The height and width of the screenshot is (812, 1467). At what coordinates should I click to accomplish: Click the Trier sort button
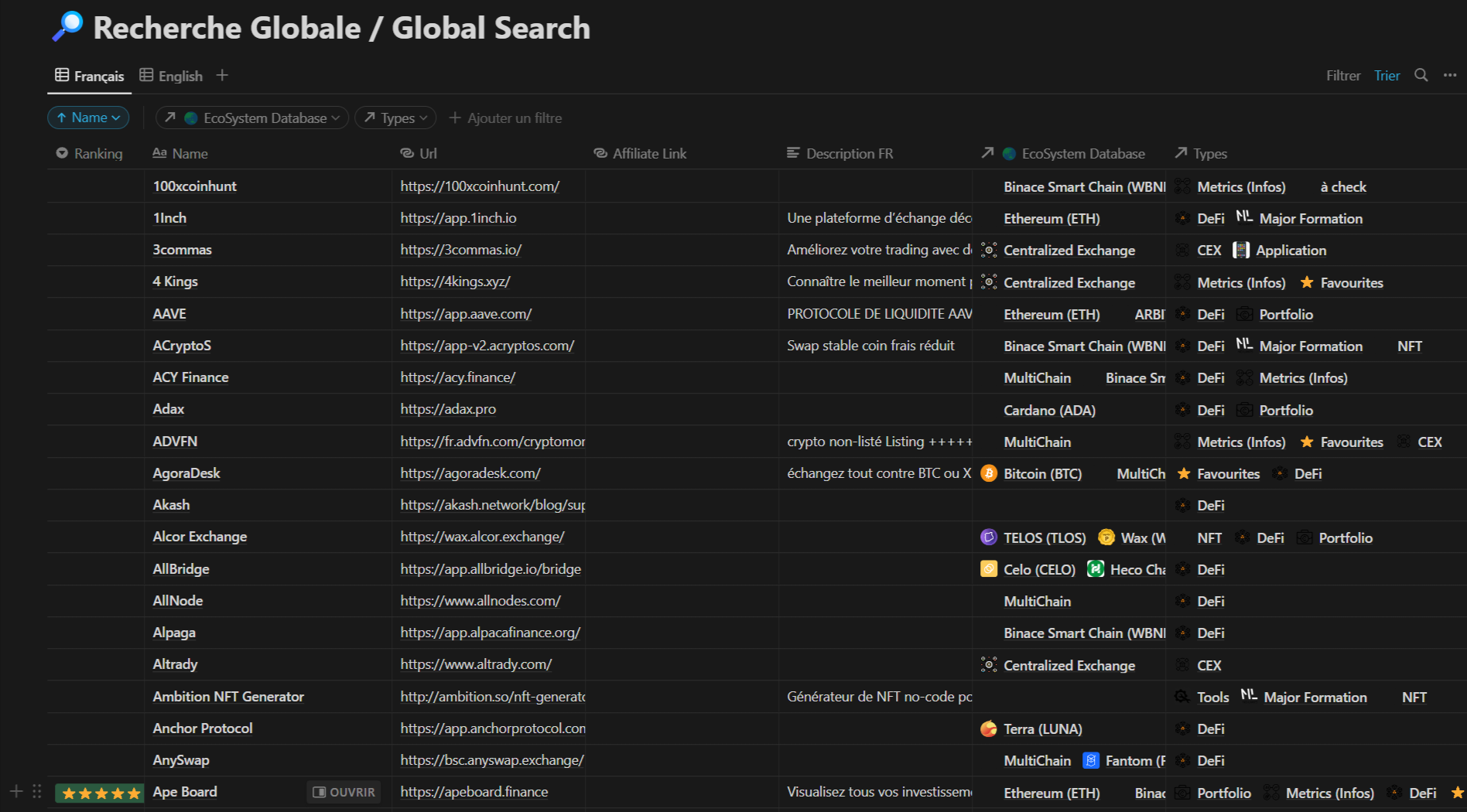1387,76
